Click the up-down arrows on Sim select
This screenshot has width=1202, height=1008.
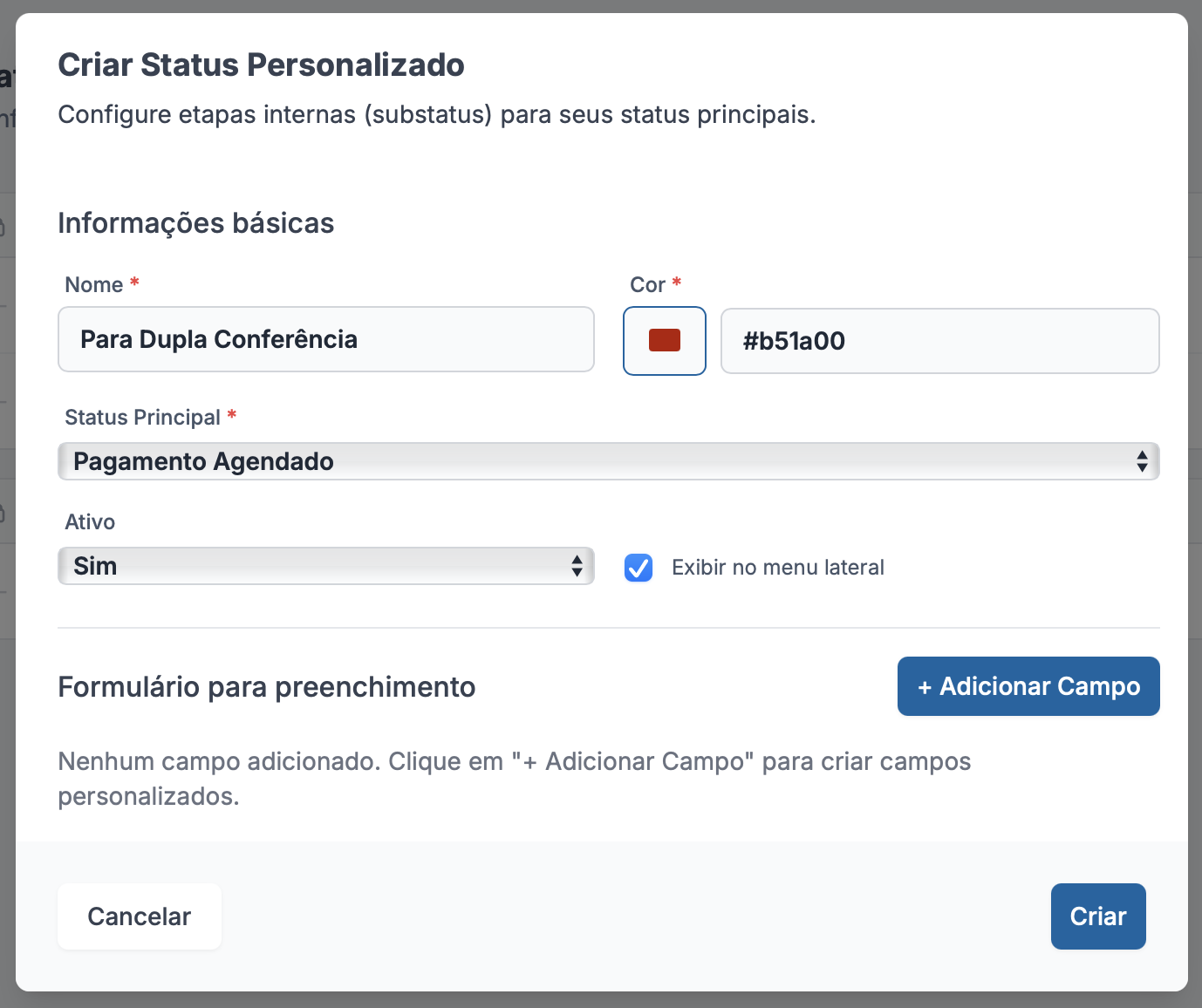(577, 566)
